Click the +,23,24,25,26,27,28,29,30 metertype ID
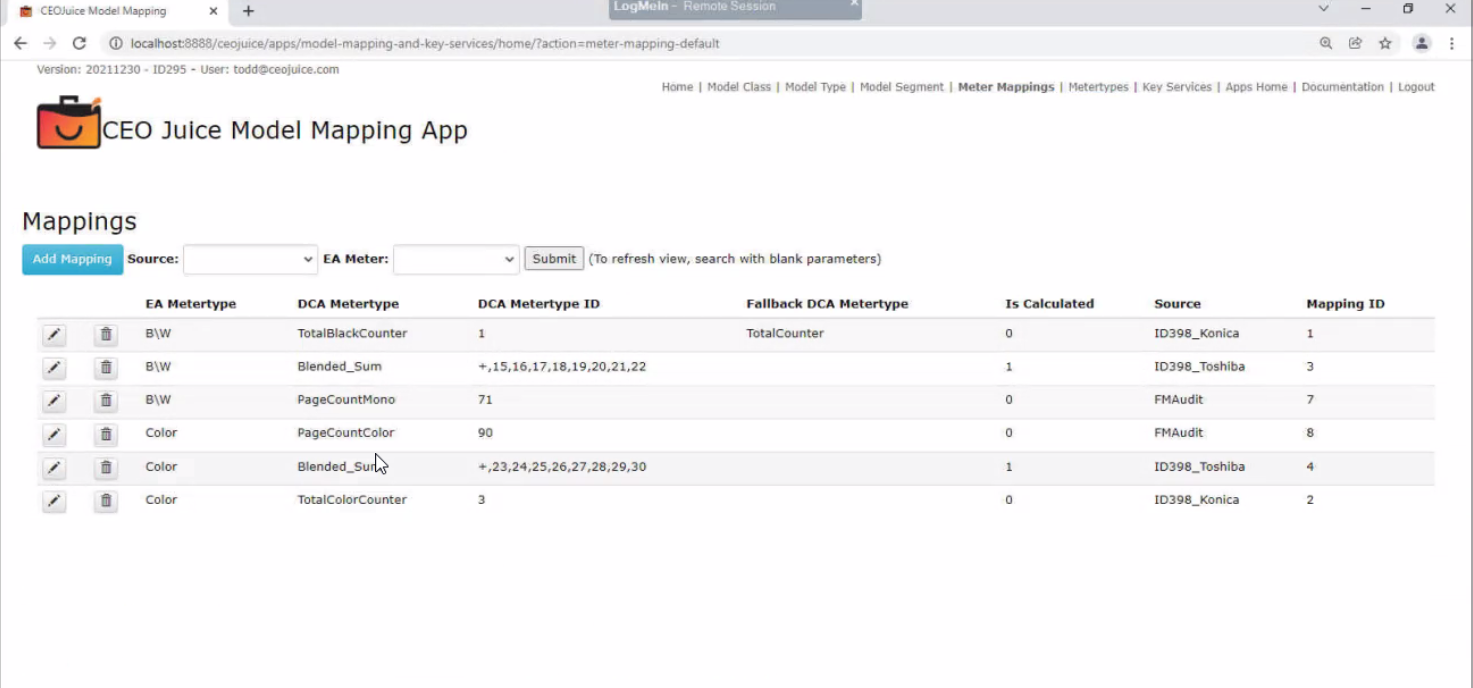Viewport: 1473px width, 688px height. coord(562,467)
